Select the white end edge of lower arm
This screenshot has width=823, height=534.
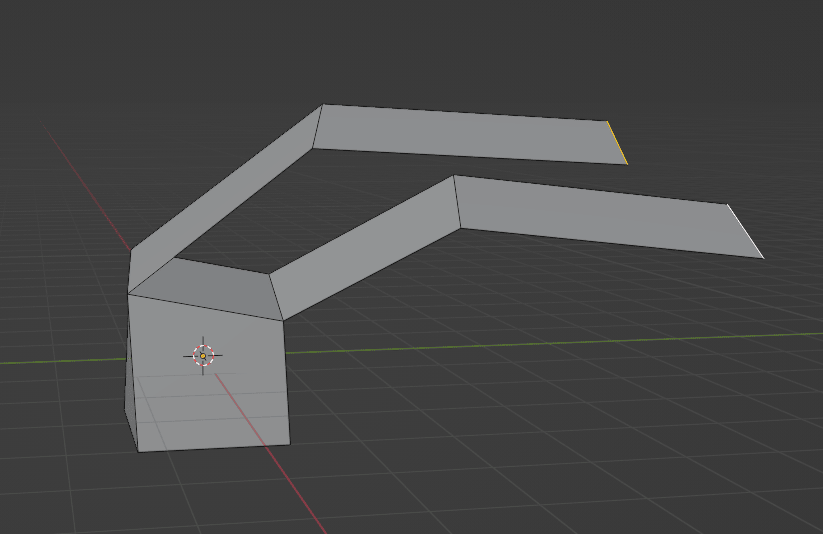coord(746,231)
